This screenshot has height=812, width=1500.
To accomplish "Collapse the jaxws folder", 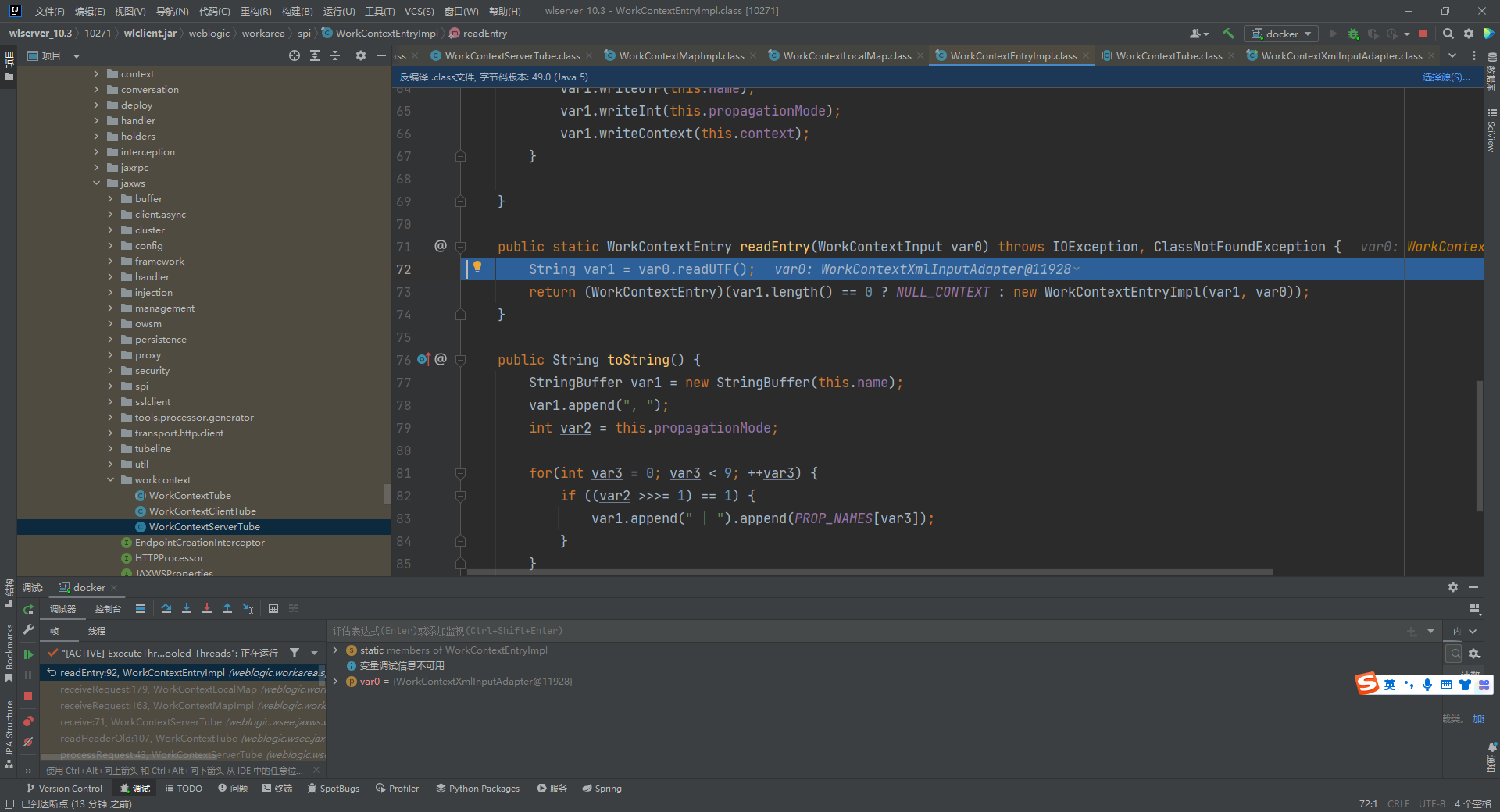I will tap(96, 183).
